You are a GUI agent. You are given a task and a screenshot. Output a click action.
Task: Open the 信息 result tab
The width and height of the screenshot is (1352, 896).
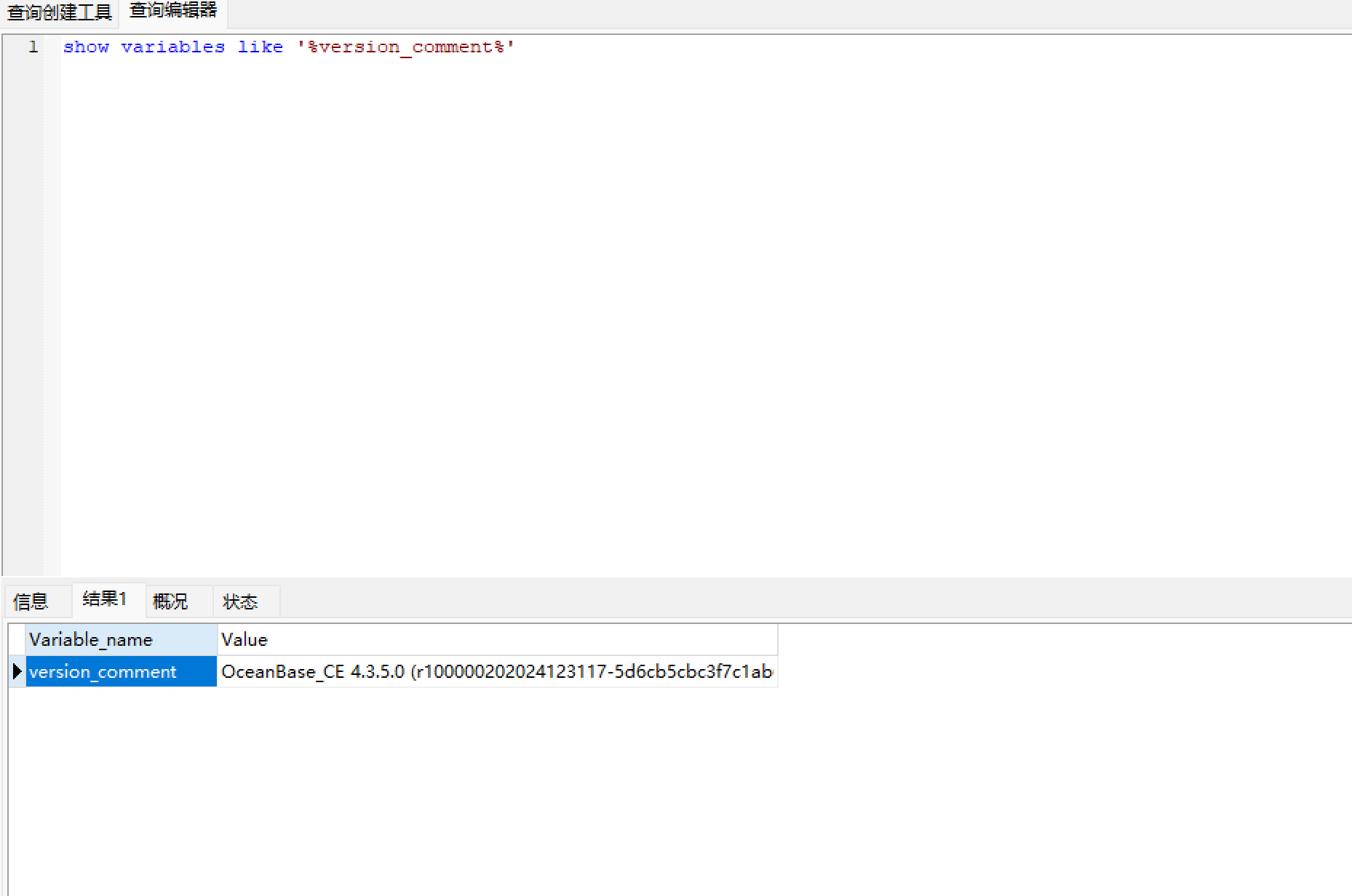tap(31, 601)
